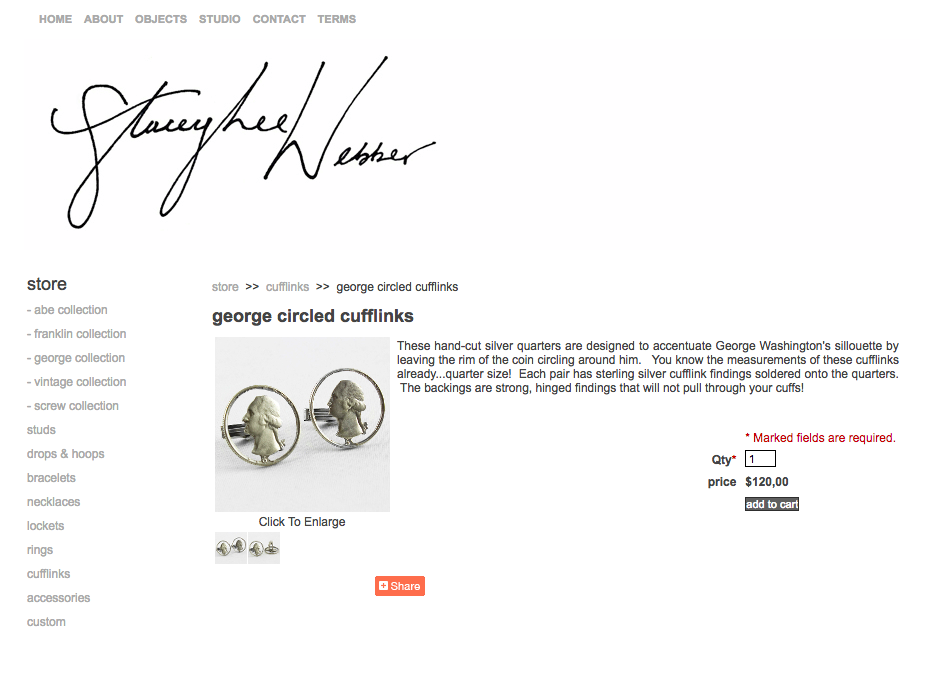Image resolution: width=926 pixels, height=685 pixels.
Task: Add the cufflinks to cart
Action: (772, 504)
